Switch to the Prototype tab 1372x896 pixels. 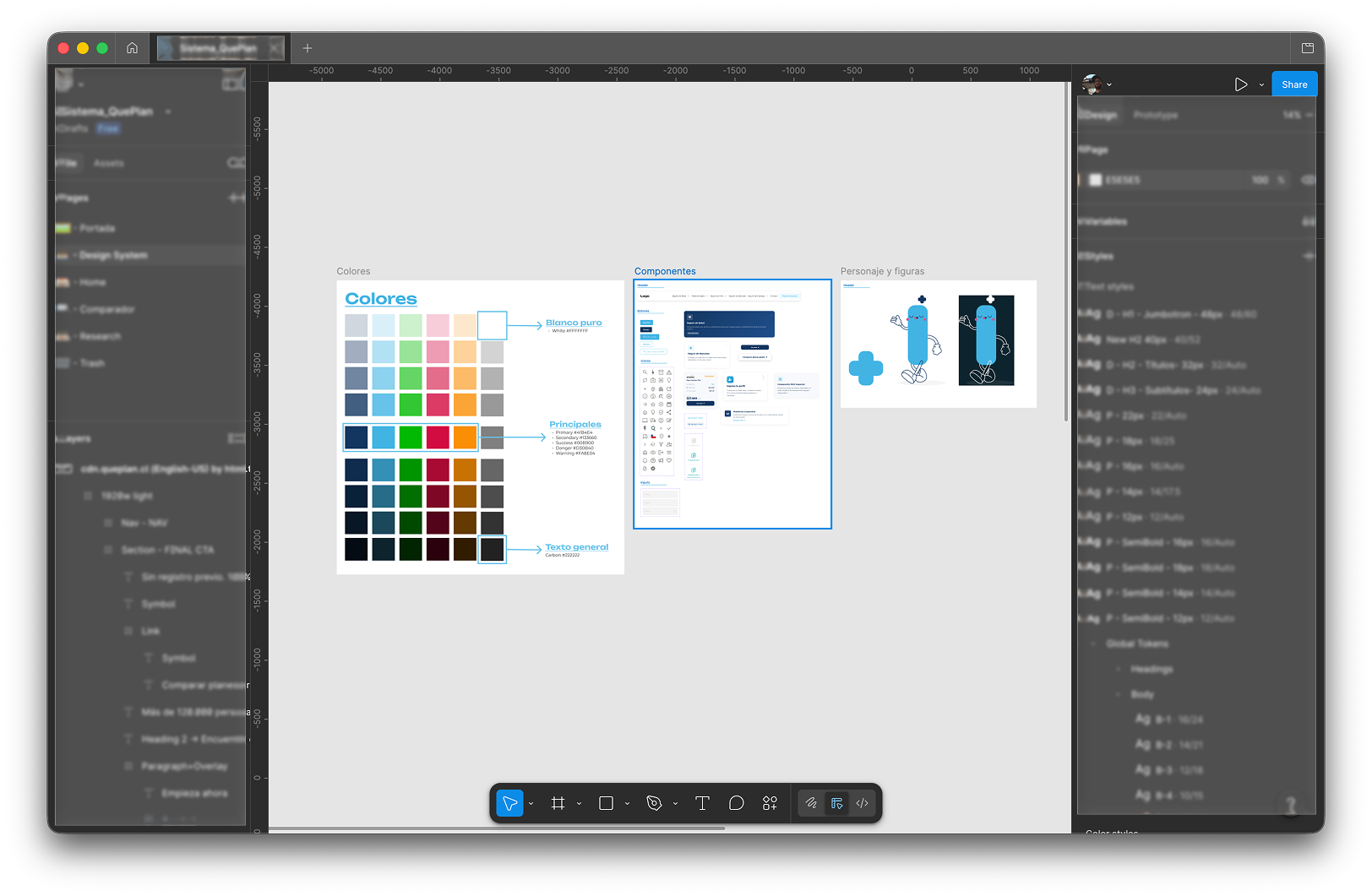coord(1155,114)
